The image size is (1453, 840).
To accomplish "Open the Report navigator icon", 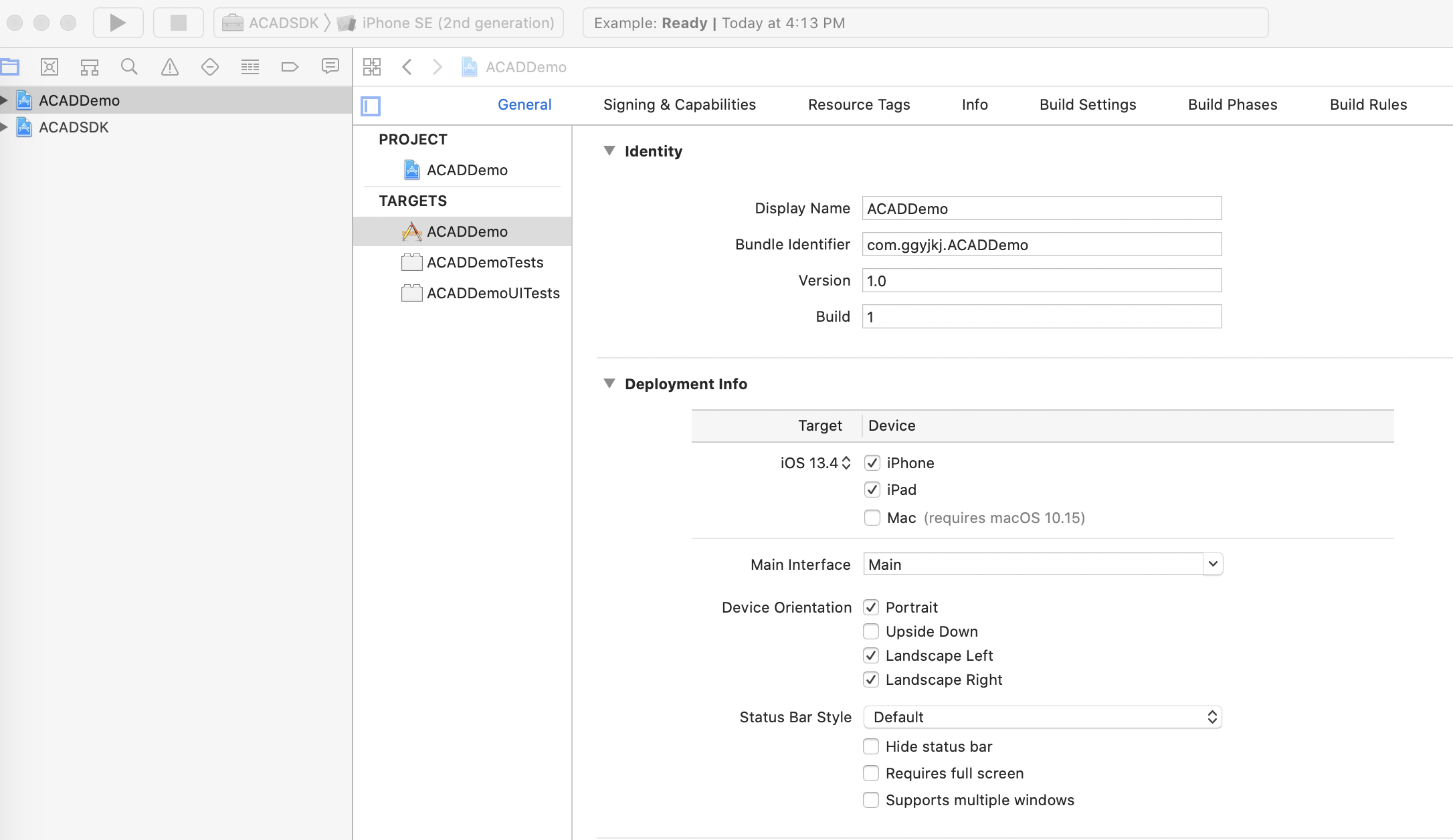I will tap(330, 66).
